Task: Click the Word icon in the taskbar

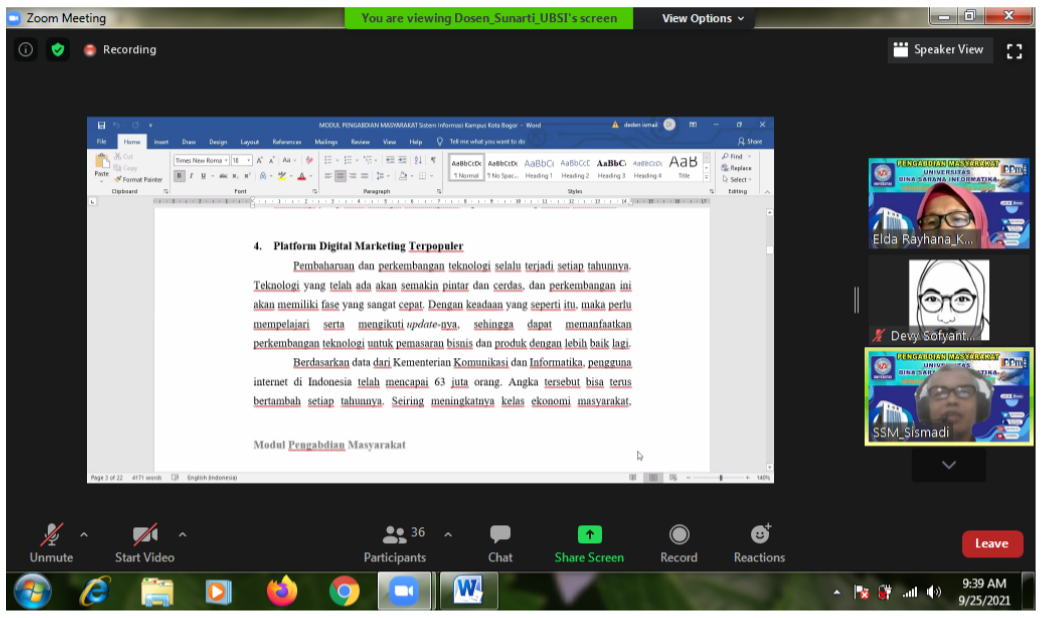Action: click(x=469, y=590)
